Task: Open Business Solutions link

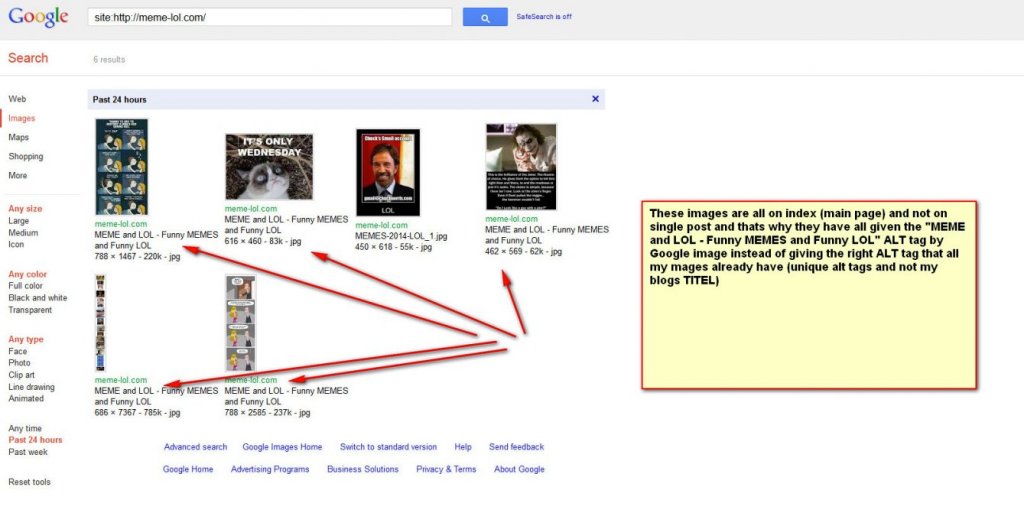Action: coord(362,469)
